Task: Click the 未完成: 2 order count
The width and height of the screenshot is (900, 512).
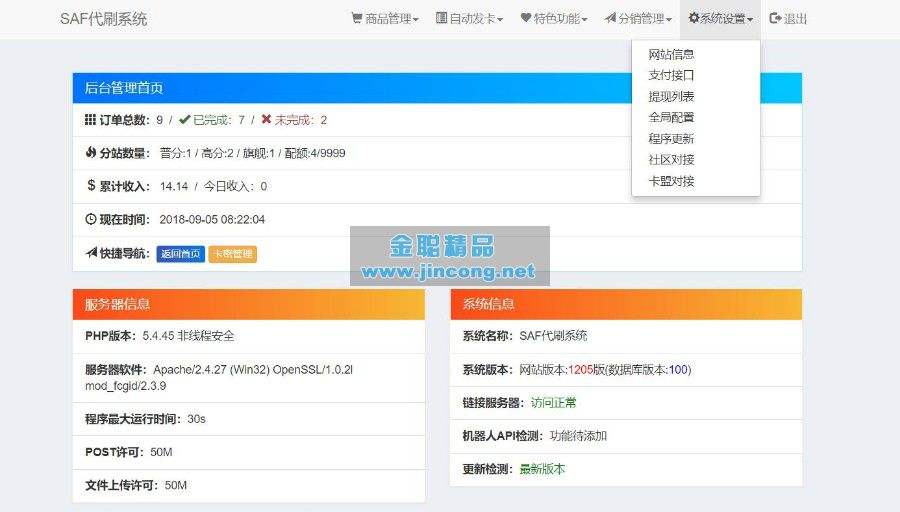Action: coord(301,120)
